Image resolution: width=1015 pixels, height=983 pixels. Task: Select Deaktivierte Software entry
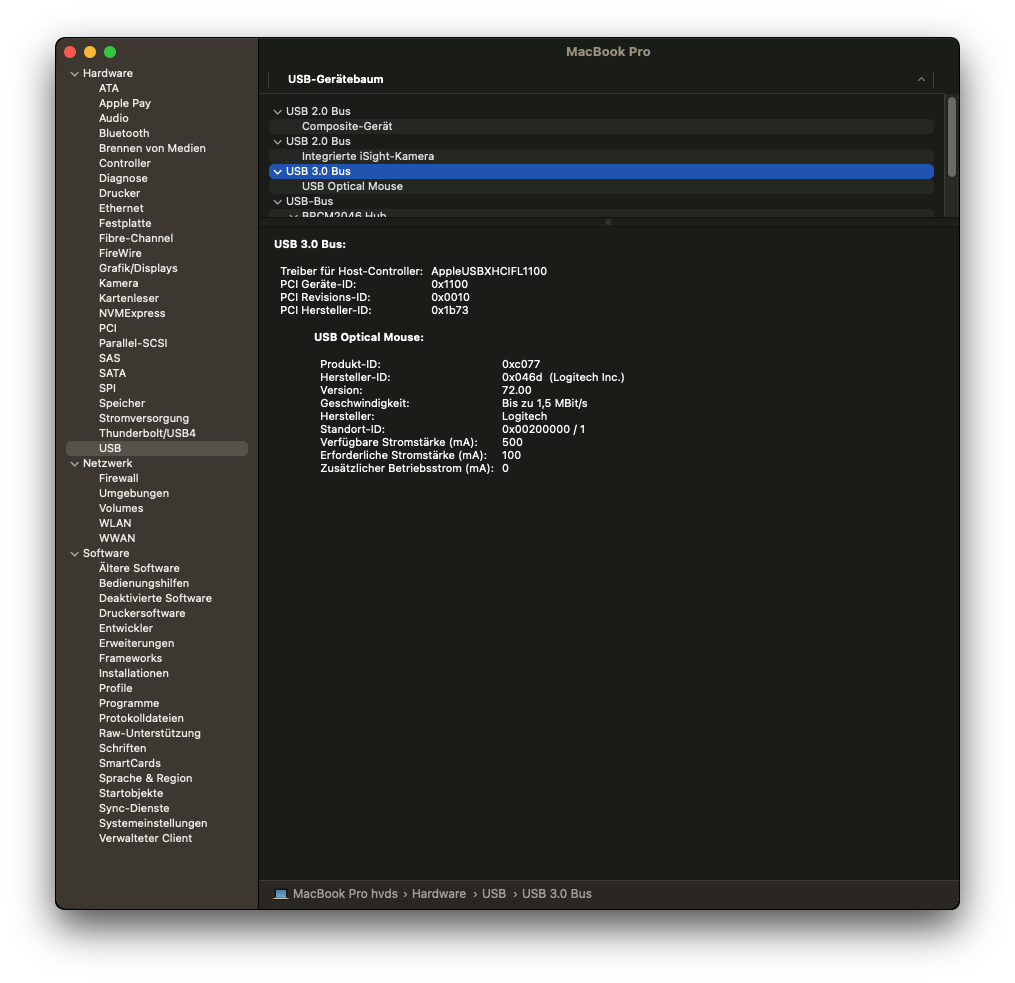(x=155, y=598)
